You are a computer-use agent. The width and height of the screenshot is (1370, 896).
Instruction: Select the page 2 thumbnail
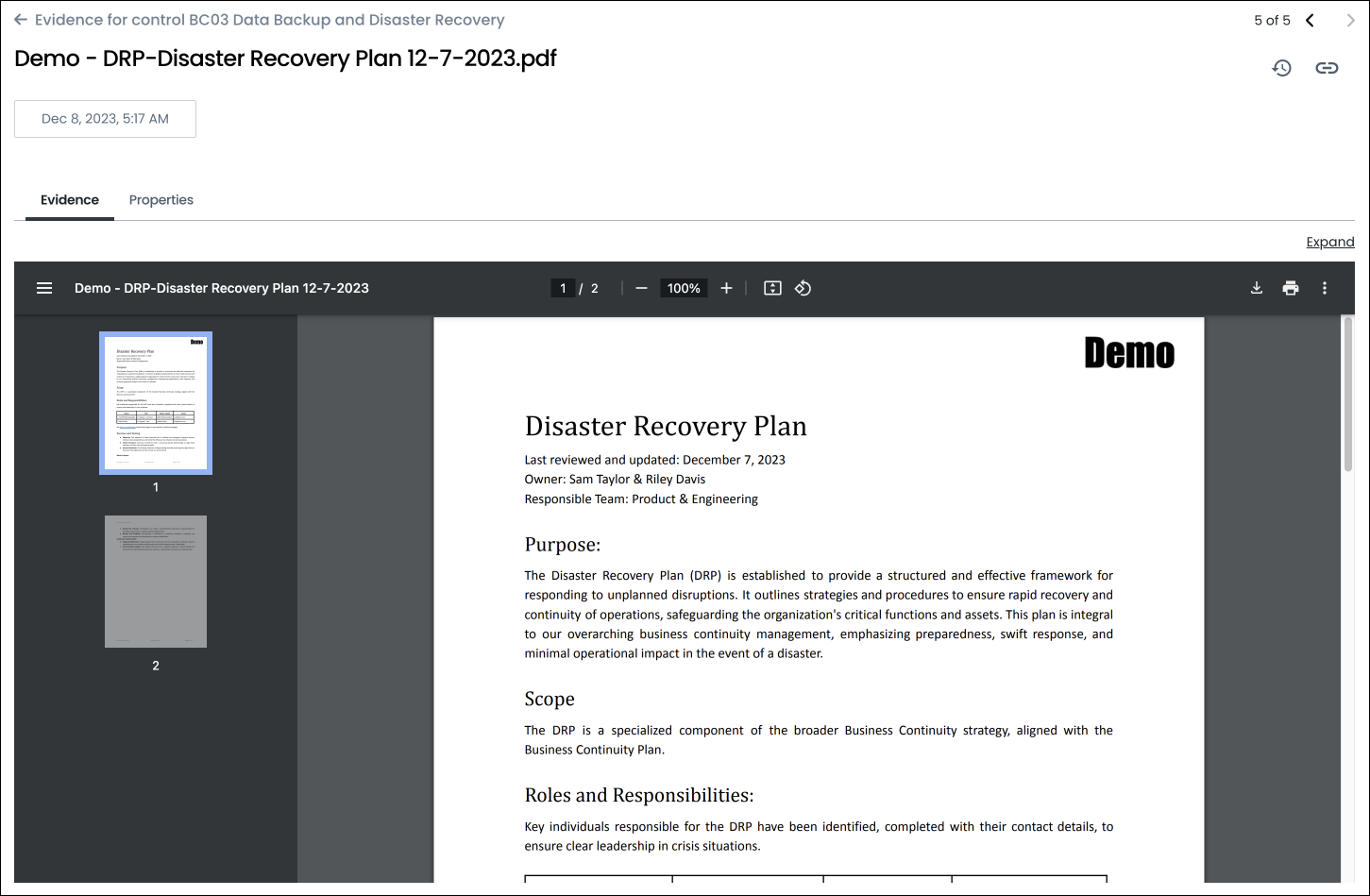point(156,582)
